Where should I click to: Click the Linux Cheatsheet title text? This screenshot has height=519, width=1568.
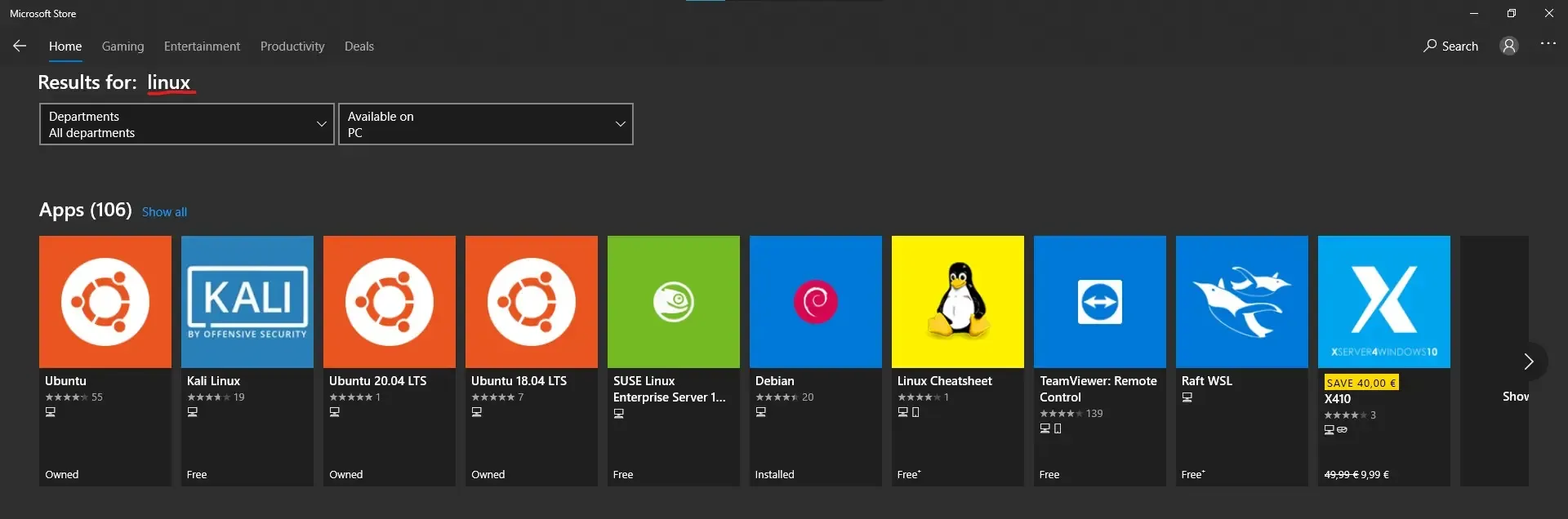pyautogui.click(x=944, y=381)
